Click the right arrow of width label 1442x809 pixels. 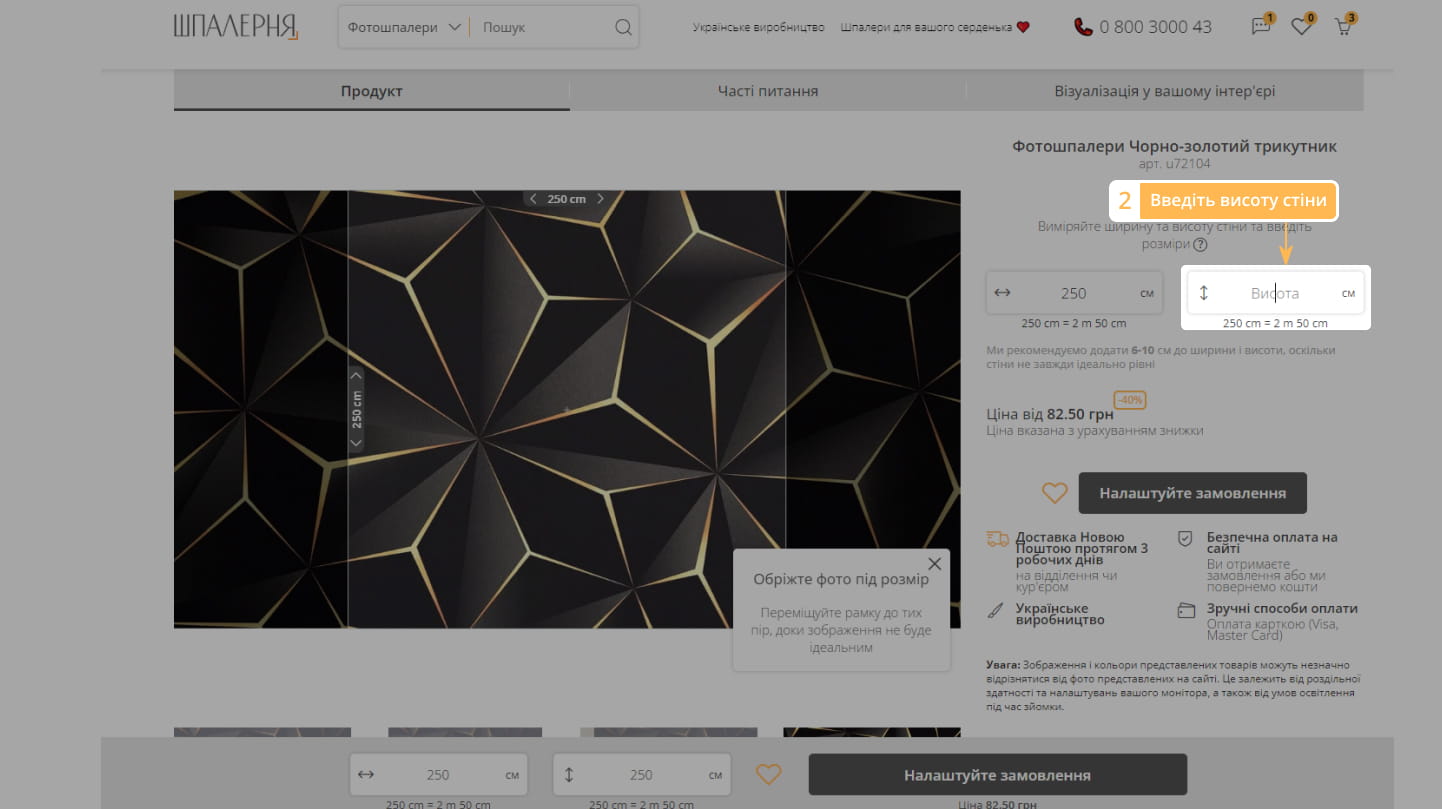click(x=600, y=199)
